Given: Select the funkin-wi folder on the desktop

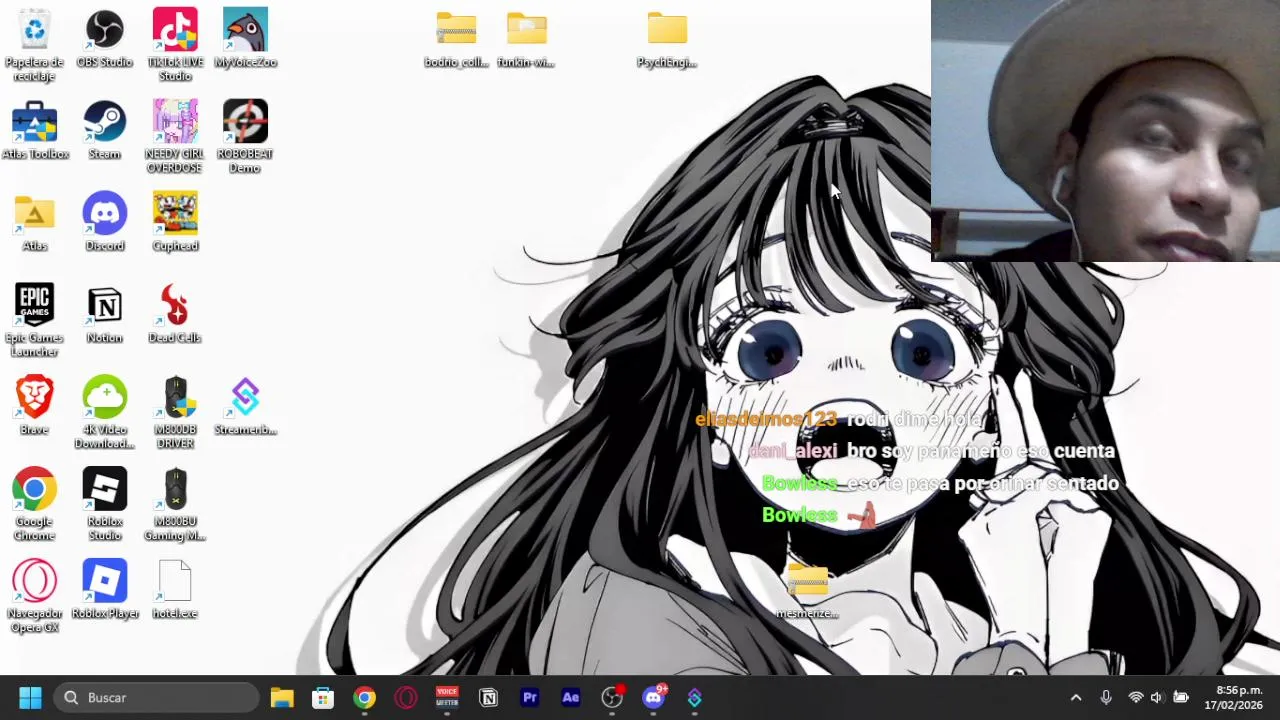Looking at the screenshot, I should point(526,40).
